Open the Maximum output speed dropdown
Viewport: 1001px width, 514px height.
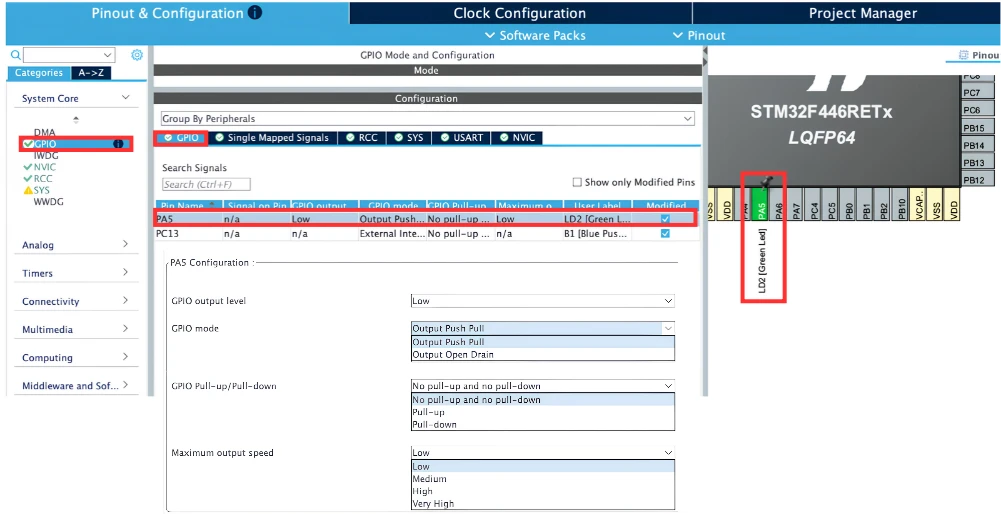point(543,453)
